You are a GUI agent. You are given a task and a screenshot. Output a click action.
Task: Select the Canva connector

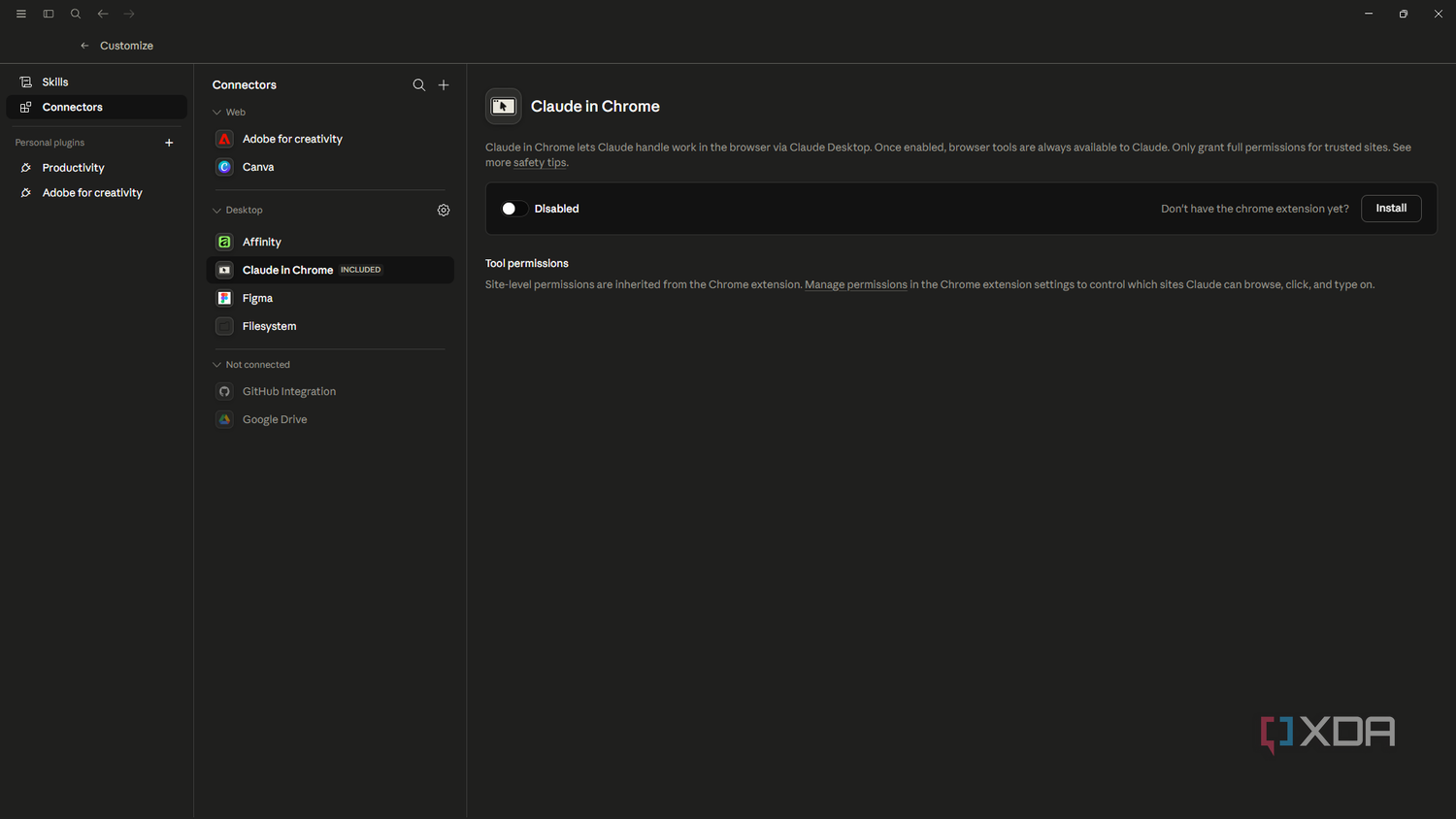[330, 167]
